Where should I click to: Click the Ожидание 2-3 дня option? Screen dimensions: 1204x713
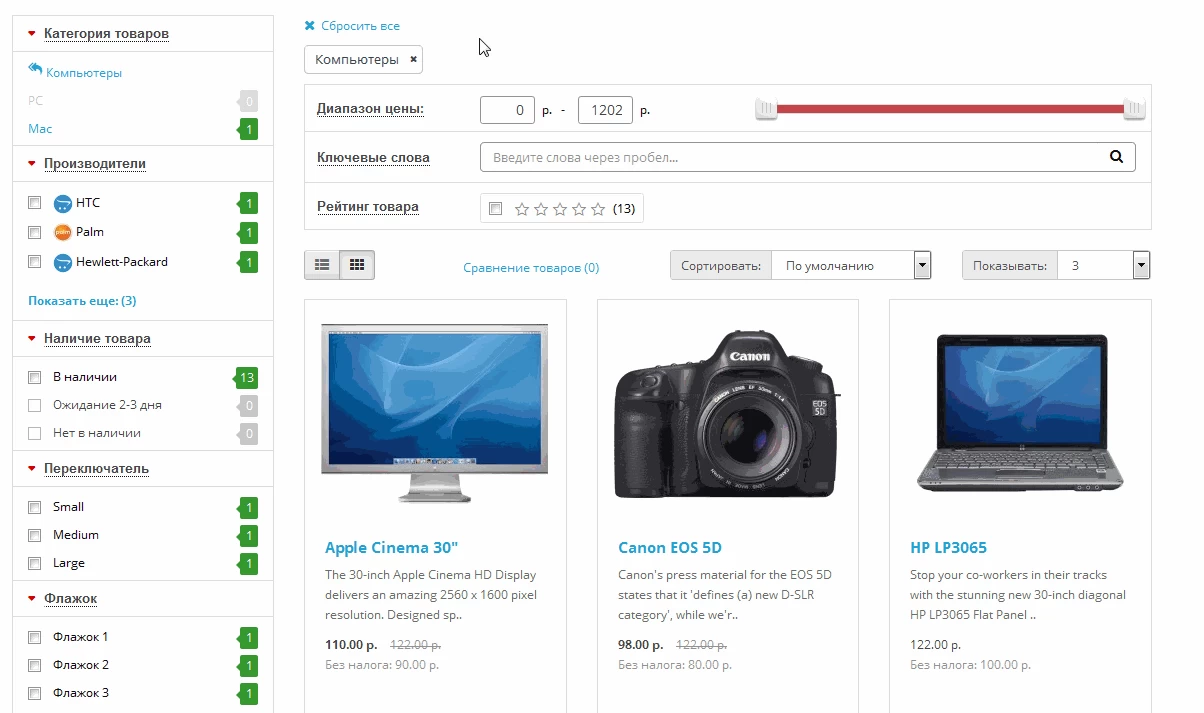[107, 405]
